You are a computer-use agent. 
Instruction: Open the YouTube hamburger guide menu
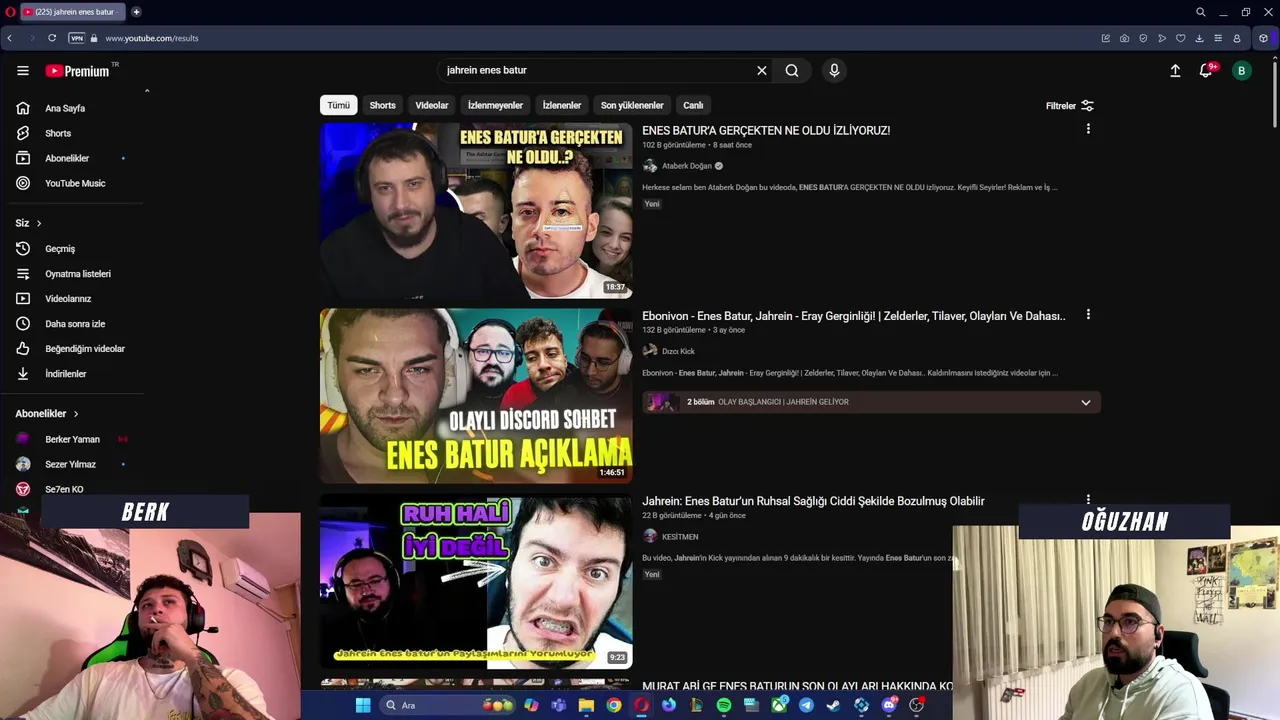[x=22, y=71]
